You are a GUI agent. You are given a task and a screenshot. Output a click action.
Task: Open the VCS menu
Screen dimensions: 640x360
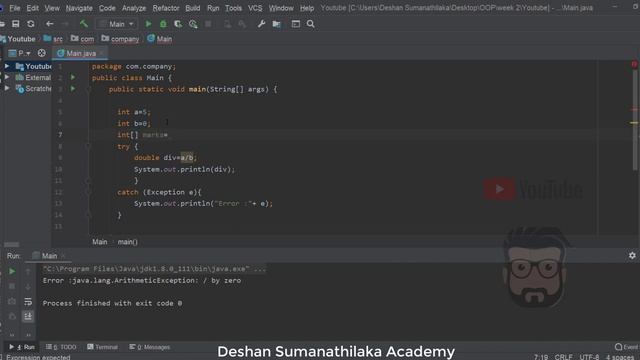pos(255,8)
